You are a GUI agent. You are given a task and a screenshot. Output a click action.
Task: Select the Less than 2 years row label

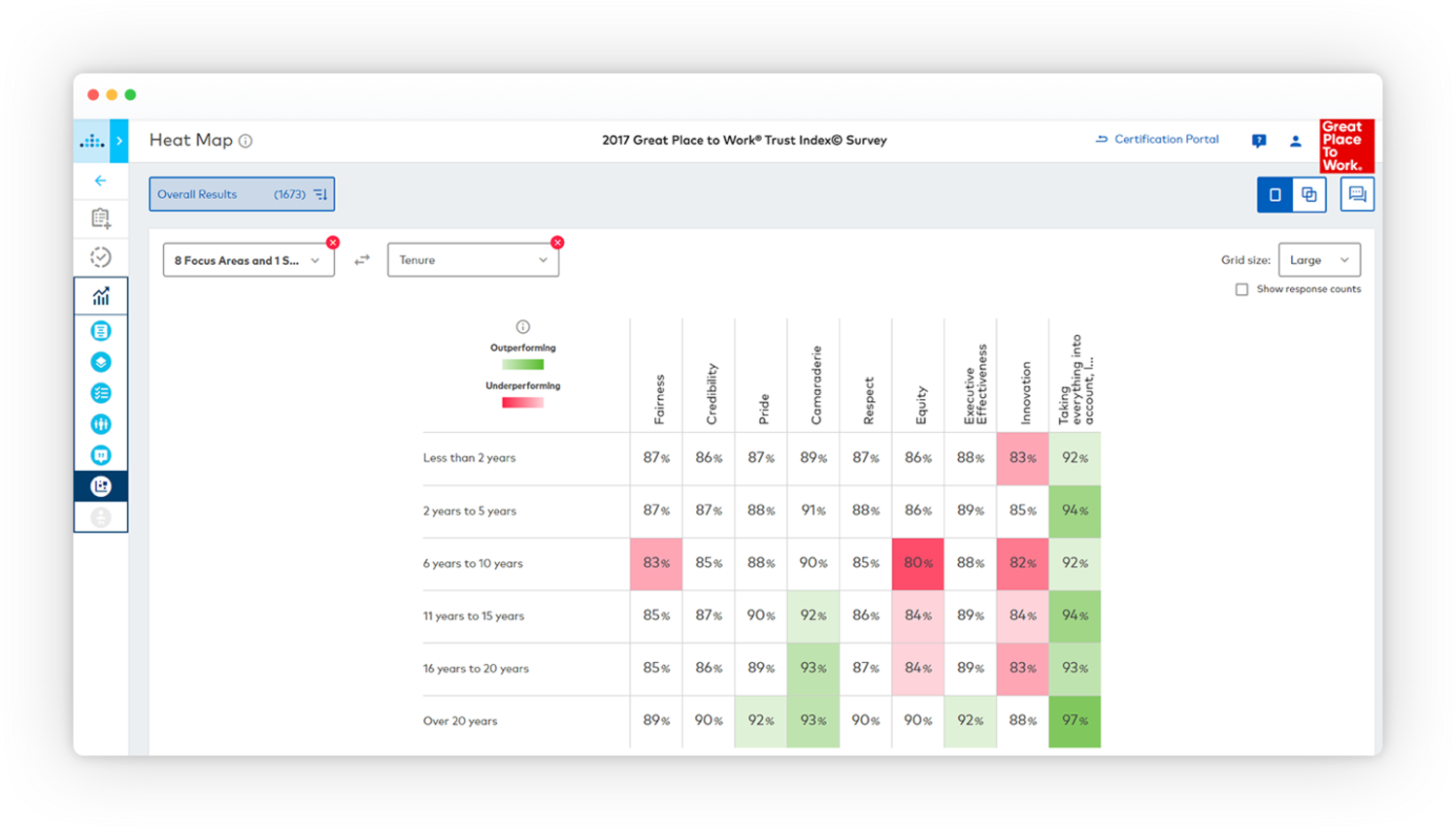point(469,458)
